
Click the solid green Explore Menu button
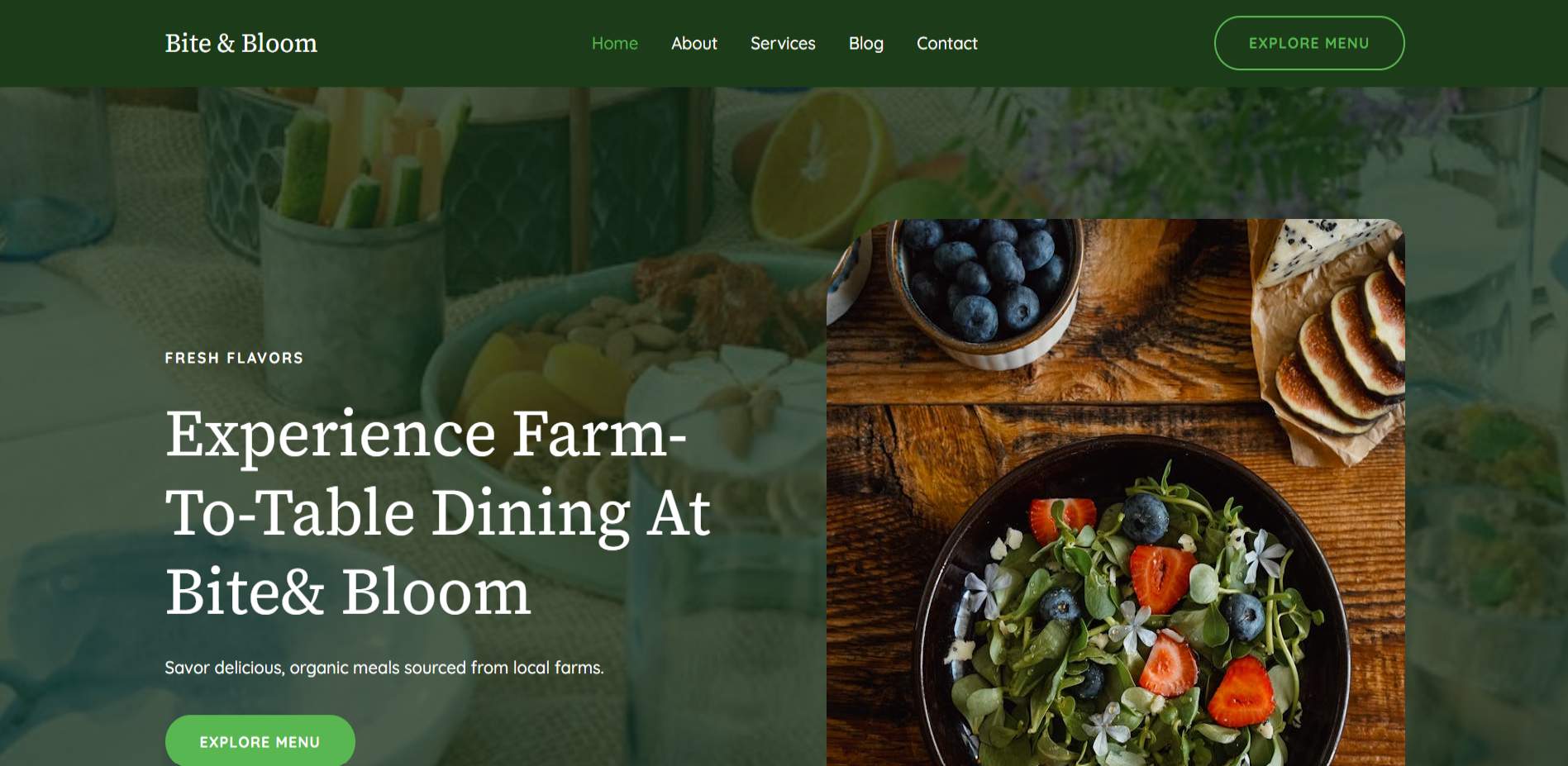(x=260, y=741)
